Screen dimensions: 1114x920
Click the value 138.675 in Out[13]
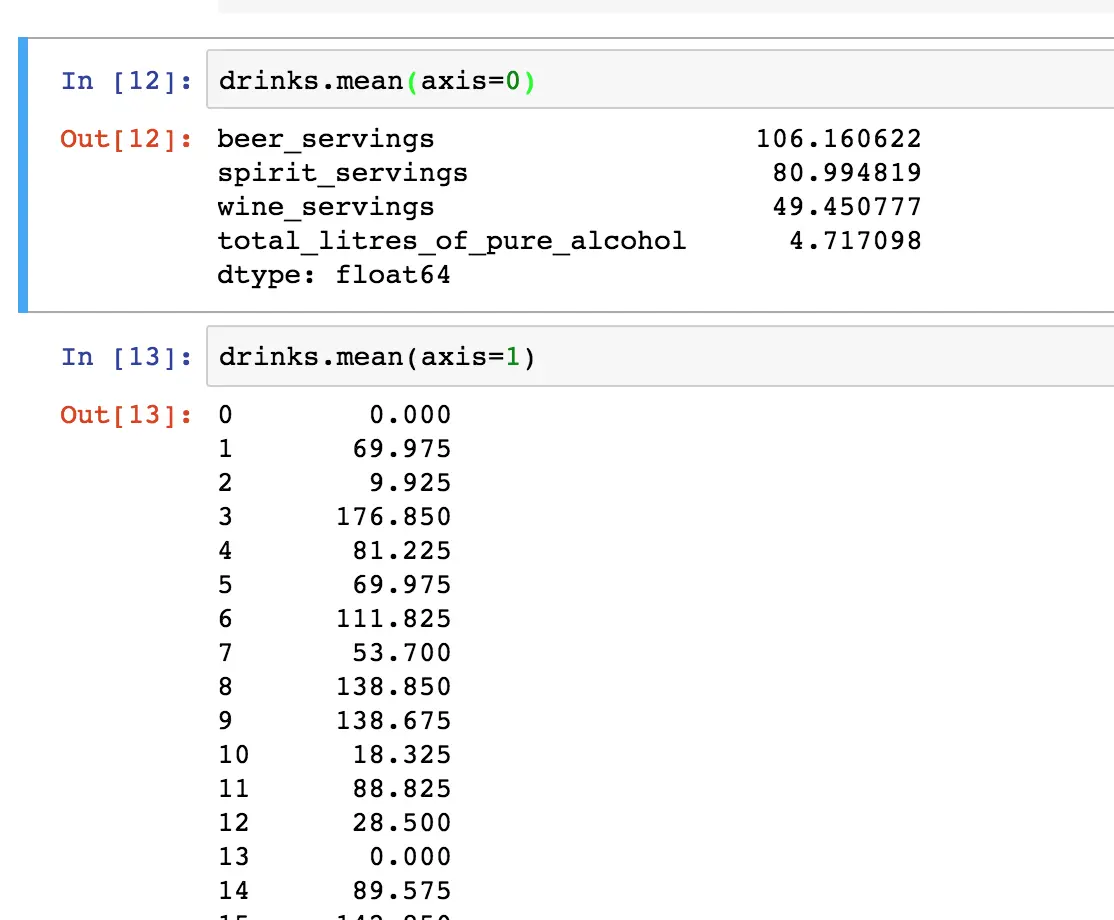(394, 721)
